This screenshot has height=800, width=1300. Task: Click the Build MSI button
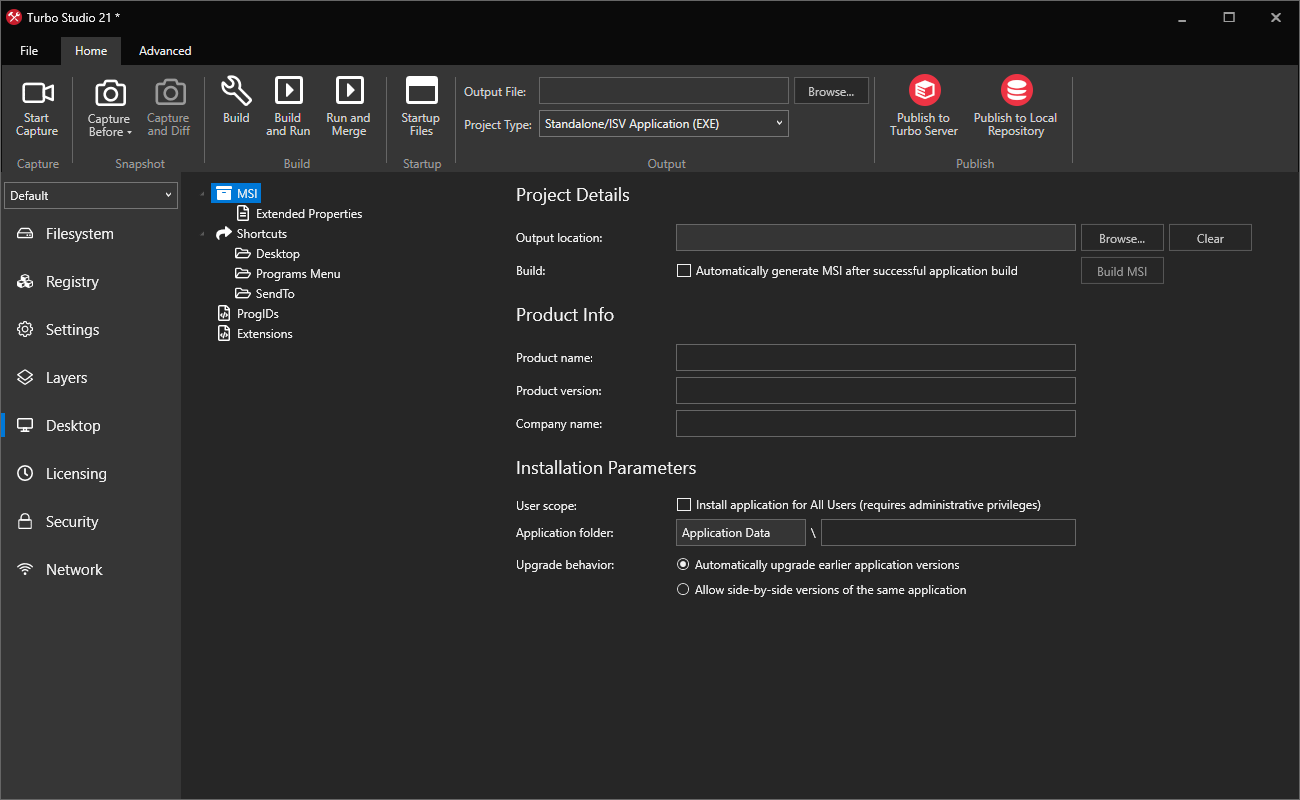click(1121, 270)
